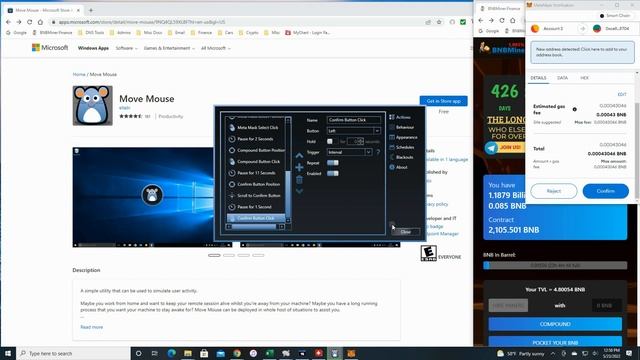640x360 pixels.
Task: Move selected action down with arrow
Action: click(299, 191)
